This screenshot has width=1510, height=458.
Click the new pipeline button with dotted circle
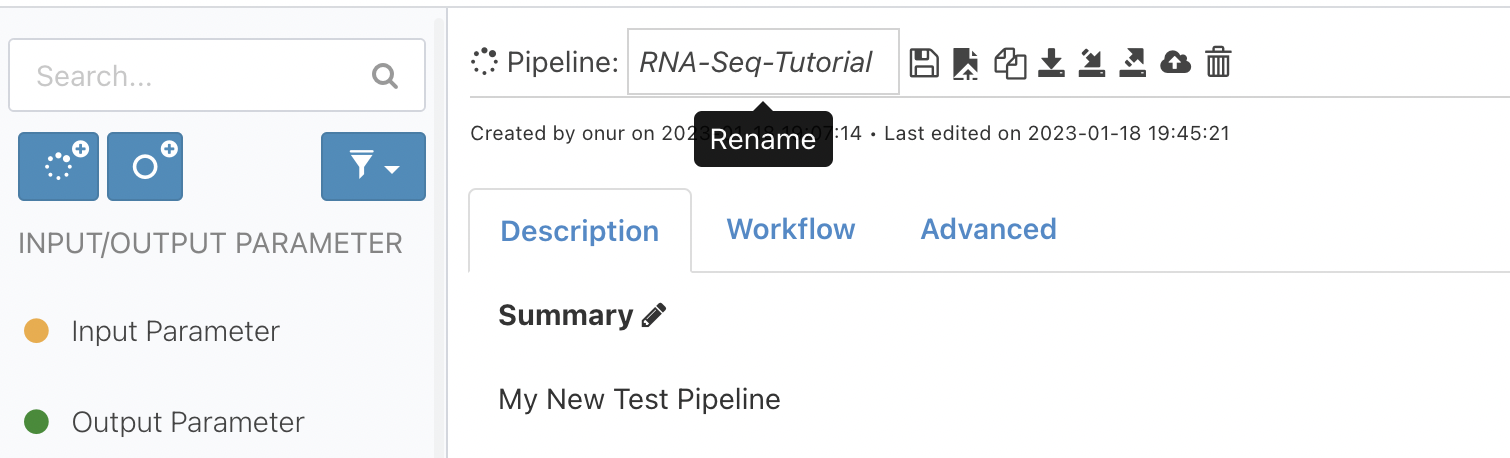(x=58, y=166)
